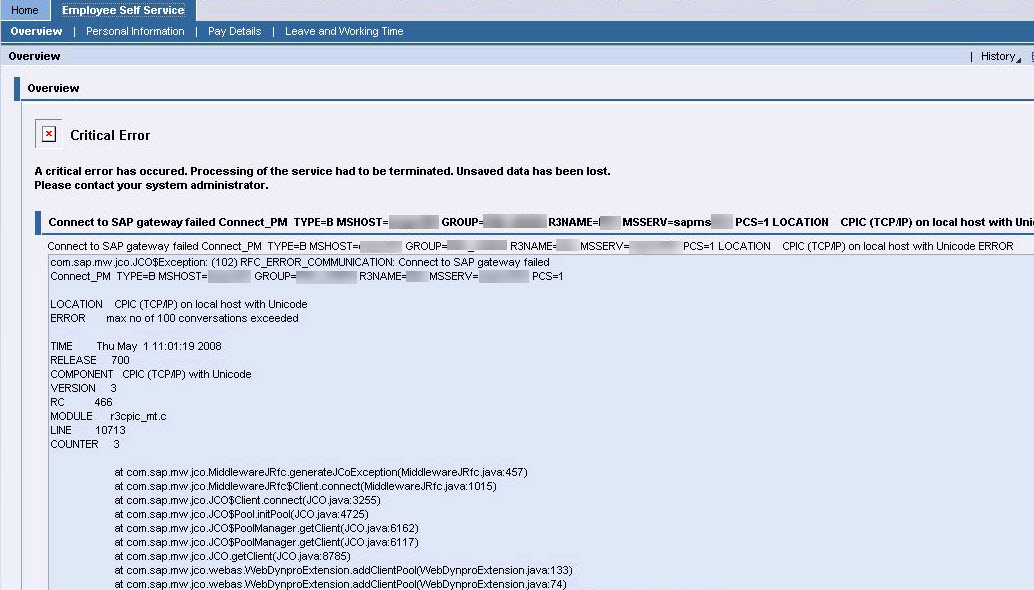1034x590 pixels.
Task: Click the RFC_ERROR_COMMUNICATION exception line
Action: pos(299,262)
